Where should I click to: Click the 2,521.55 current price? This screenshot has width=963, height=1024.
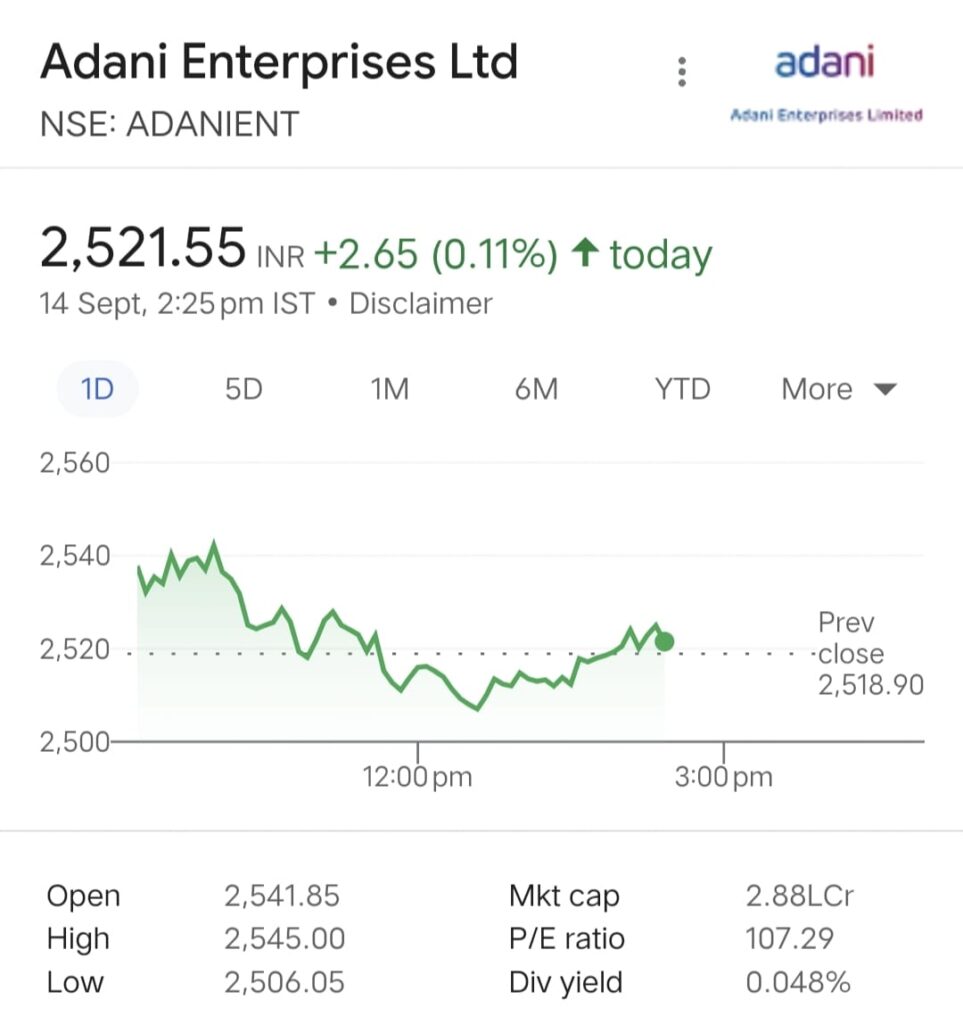tap(143, 248)
